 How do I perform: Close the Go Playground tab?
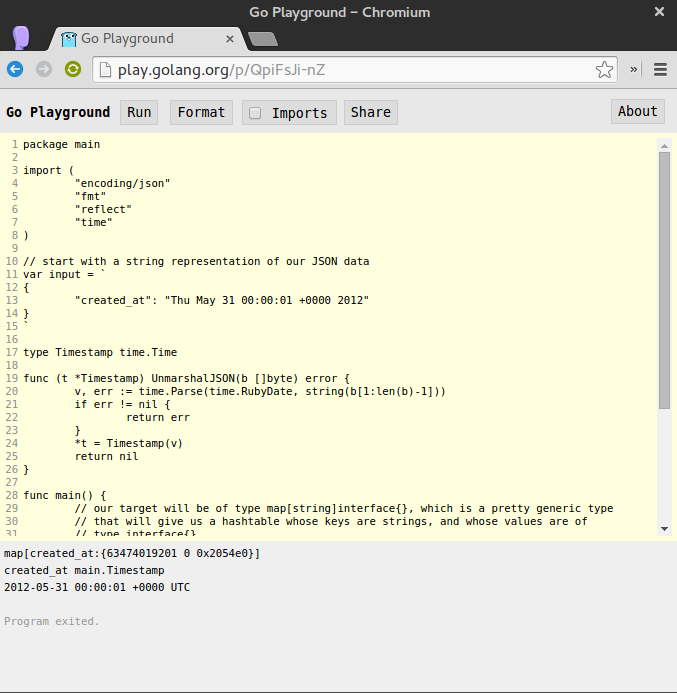click(230, 39)
